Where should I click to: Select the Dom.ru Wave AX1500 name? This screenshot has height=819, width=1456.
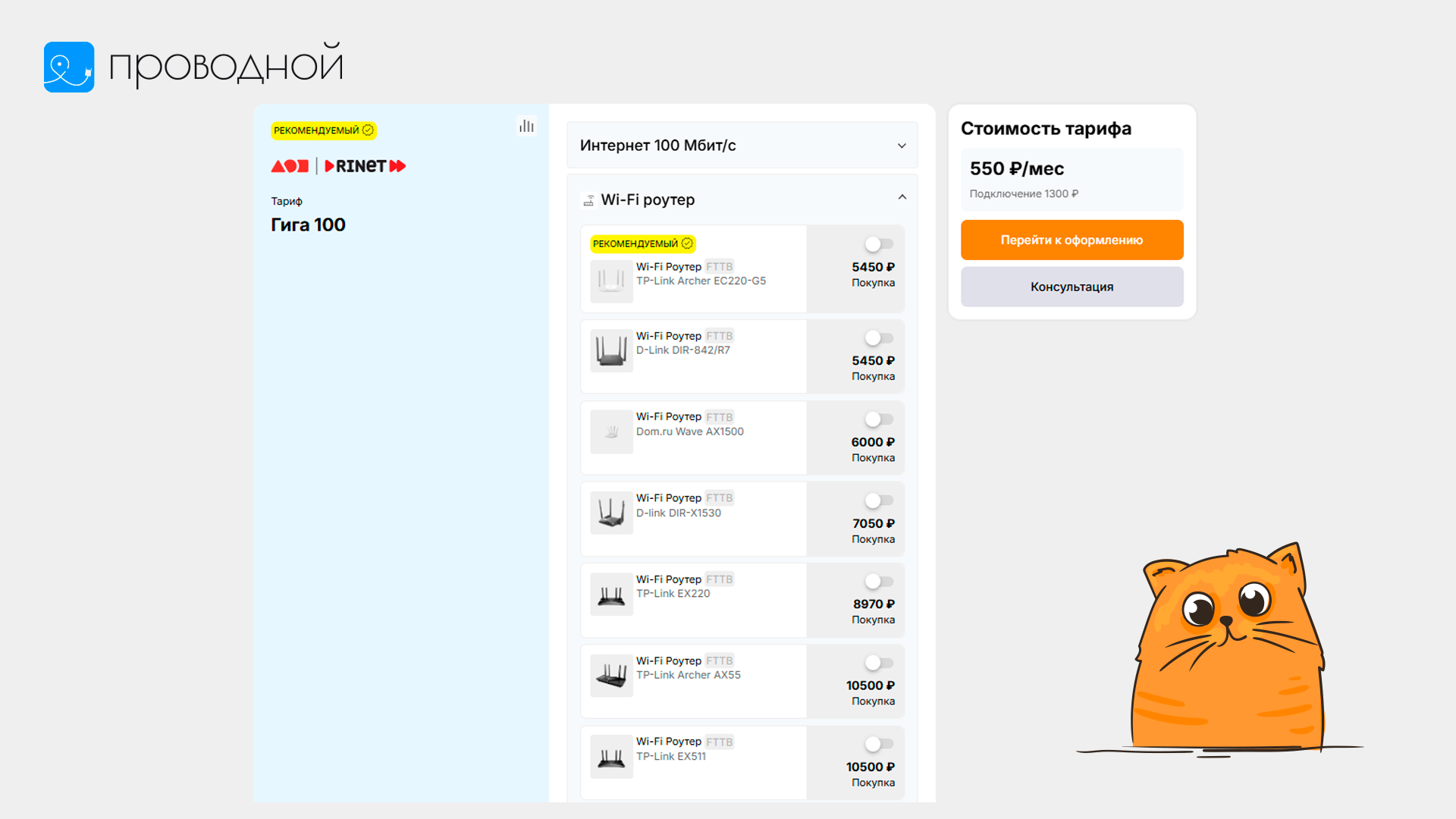[689, 431]
